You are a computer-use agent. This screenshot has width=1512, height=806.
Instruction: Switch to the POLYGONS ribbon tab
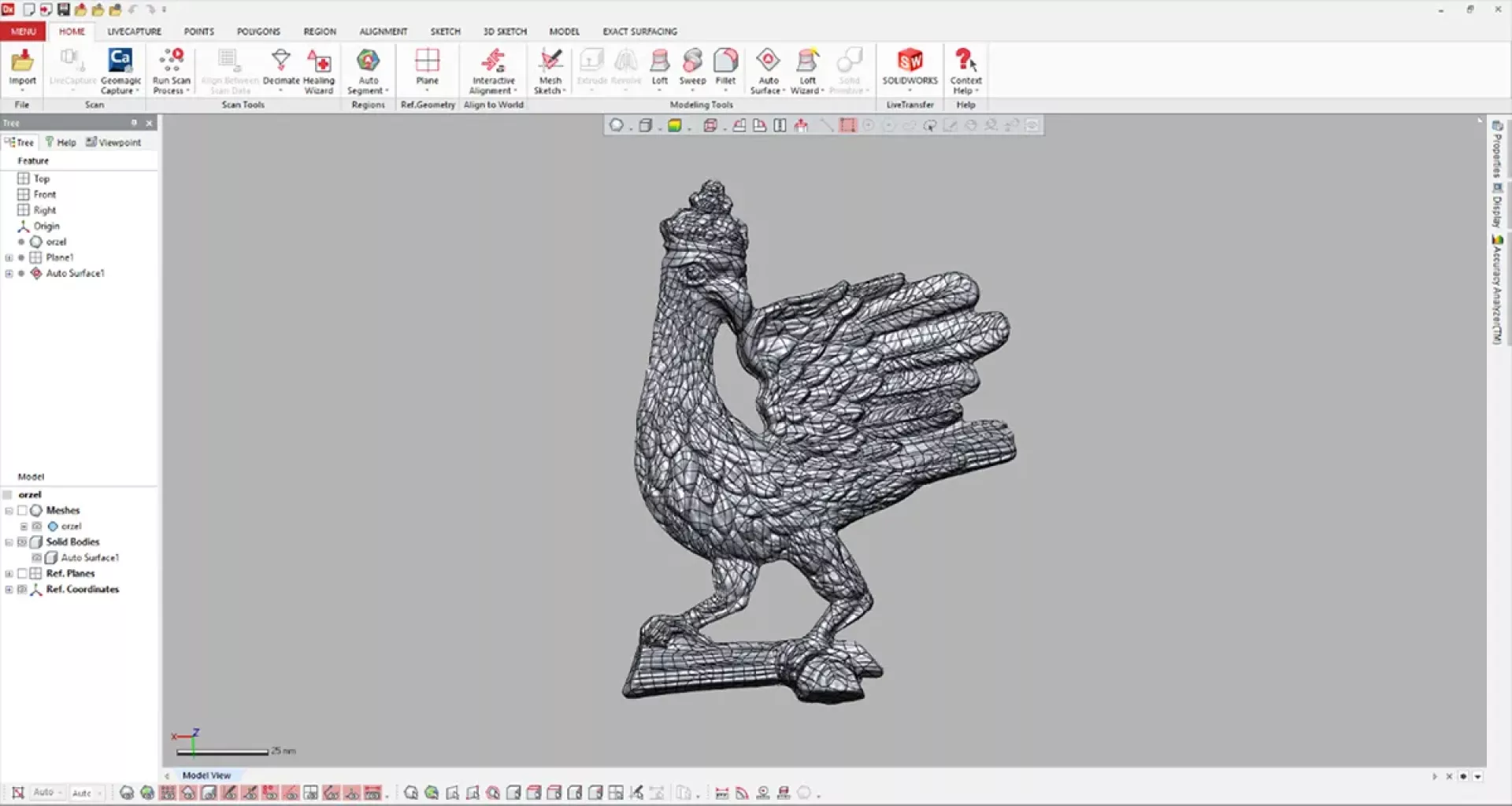pos(258,31)
